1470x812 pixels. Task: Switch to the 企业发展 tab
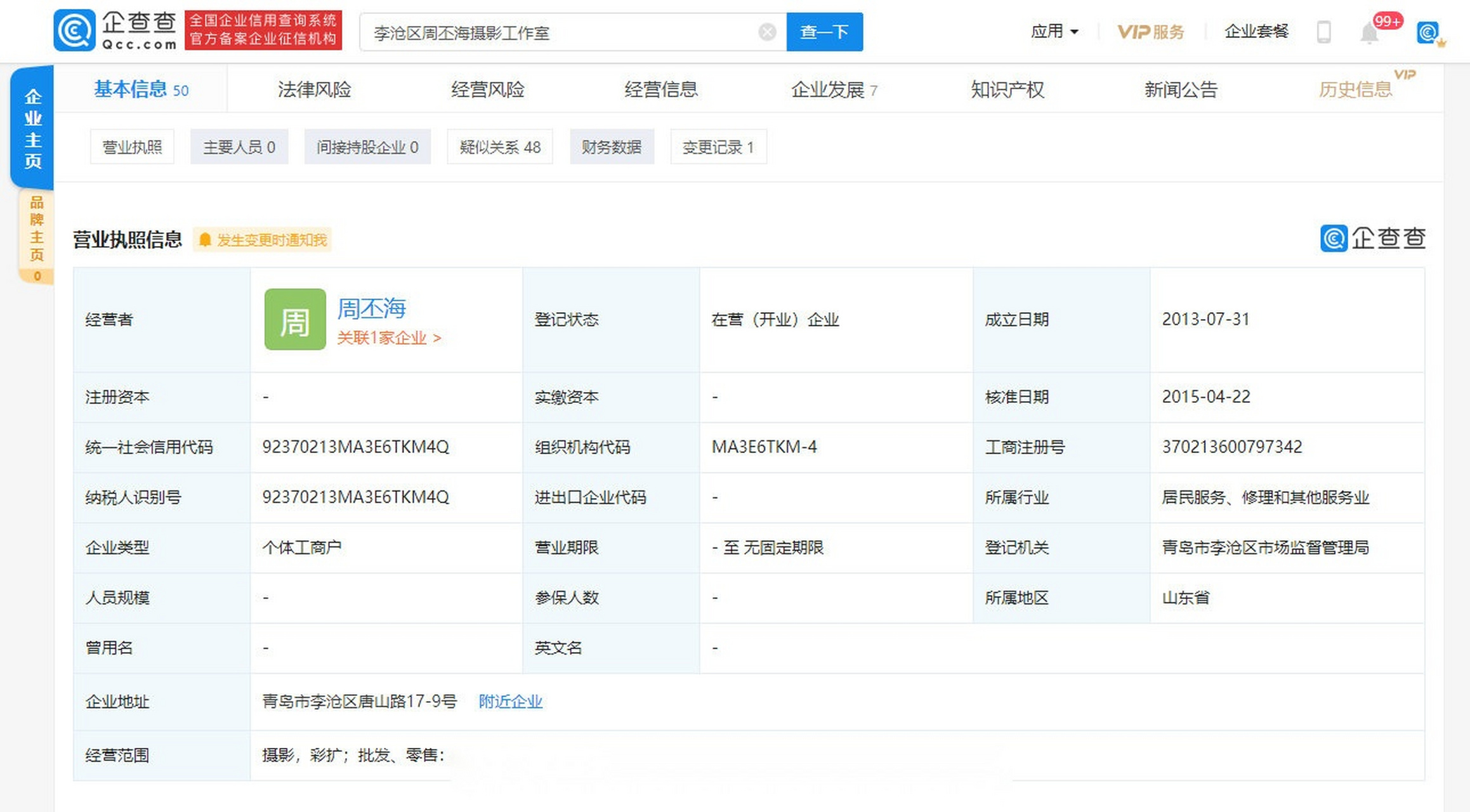click(x=834, y=89)
